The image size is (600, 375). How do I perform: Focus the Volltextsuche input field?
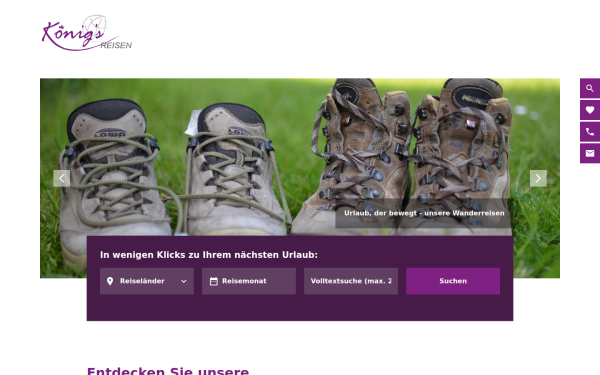coord(351,281)
